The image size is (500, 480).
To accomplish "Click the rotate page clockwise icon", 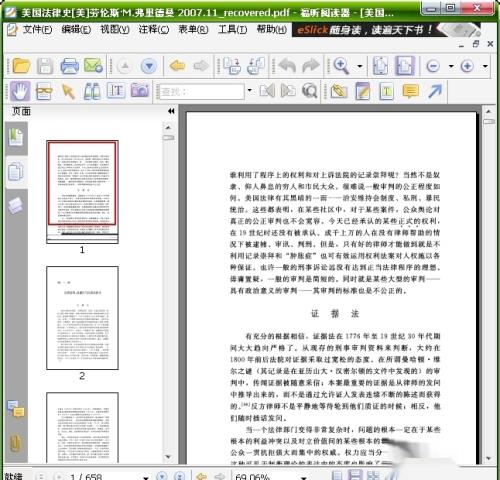I will [x=232, y=66].
